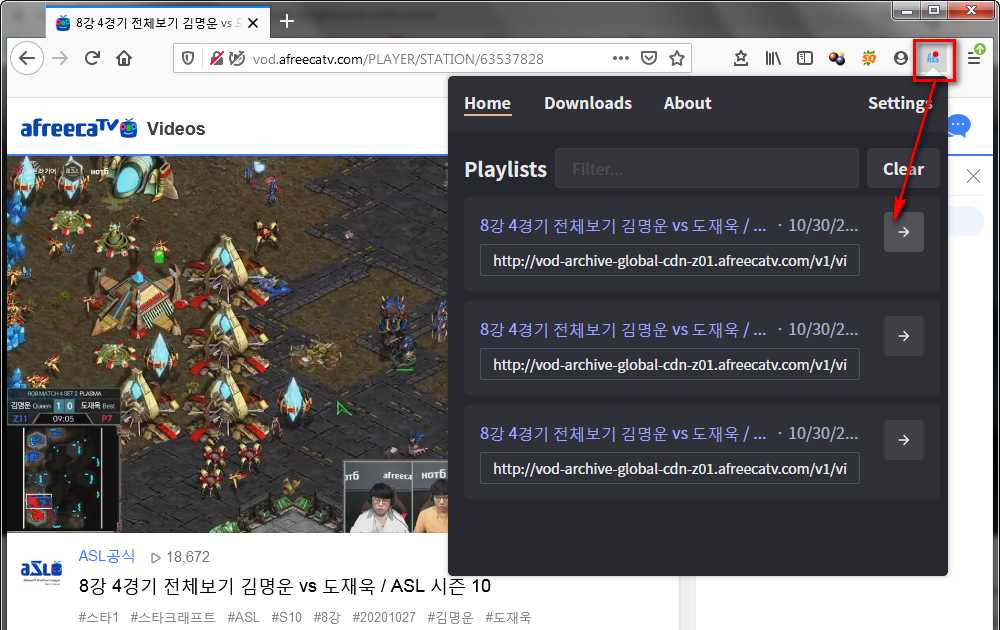The image size is (1000, 630).
Task: Open page actions three-dots menu
Action: pyautogui.click(x=621, y=58)
